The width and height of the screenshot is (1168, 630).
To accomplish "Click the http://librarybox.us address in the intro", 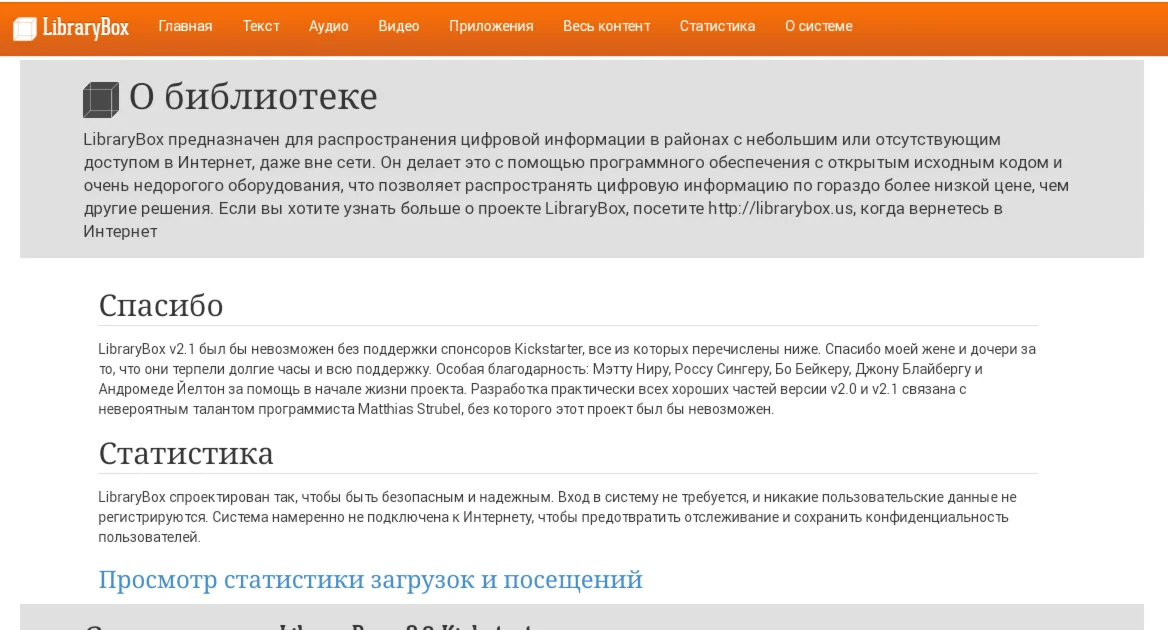I will 781,209.
